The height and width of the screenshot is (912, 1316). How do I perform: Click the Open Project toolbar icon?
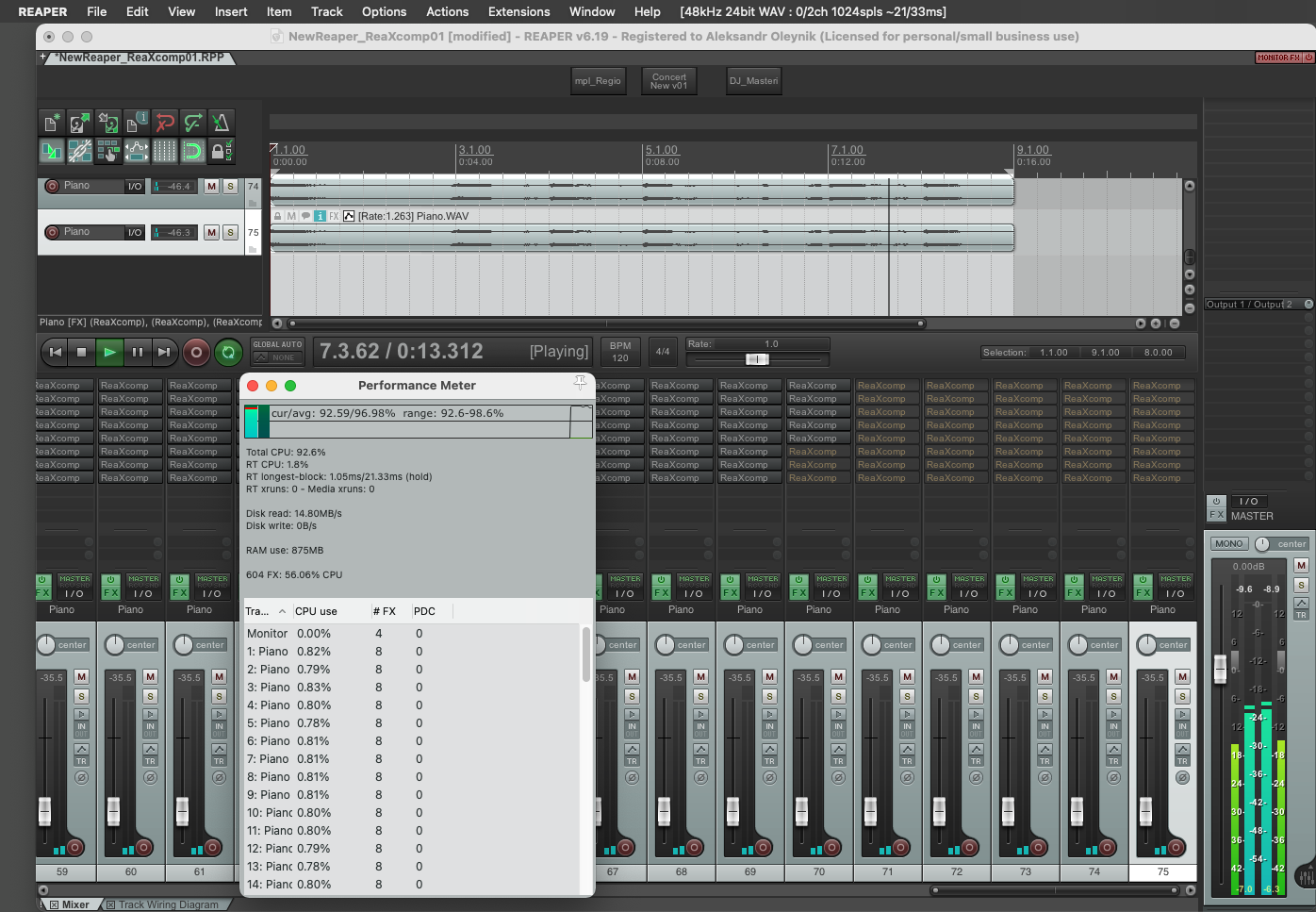pyautogui.click(x=80, y=123)
